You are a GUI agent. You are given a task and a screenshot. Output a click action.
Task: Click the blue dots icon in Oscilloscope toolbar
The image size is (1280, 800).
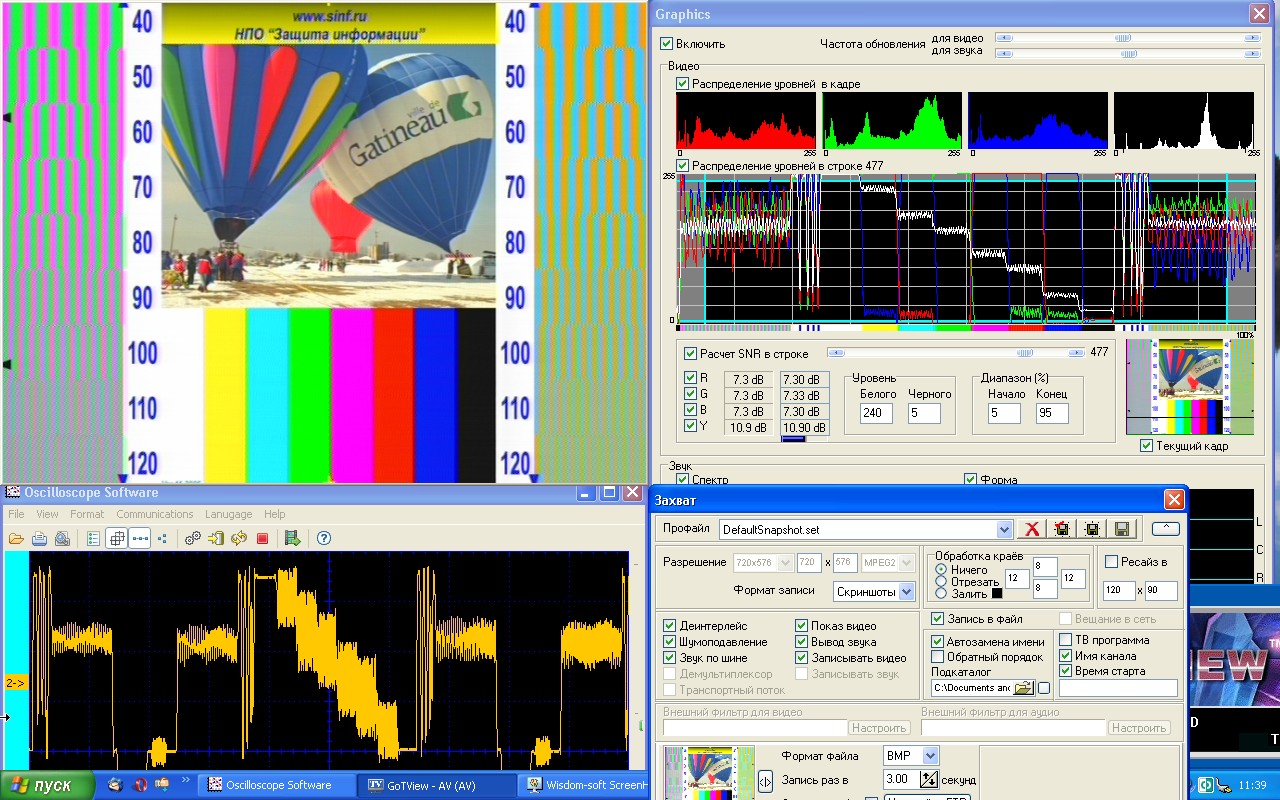[162, 538]
